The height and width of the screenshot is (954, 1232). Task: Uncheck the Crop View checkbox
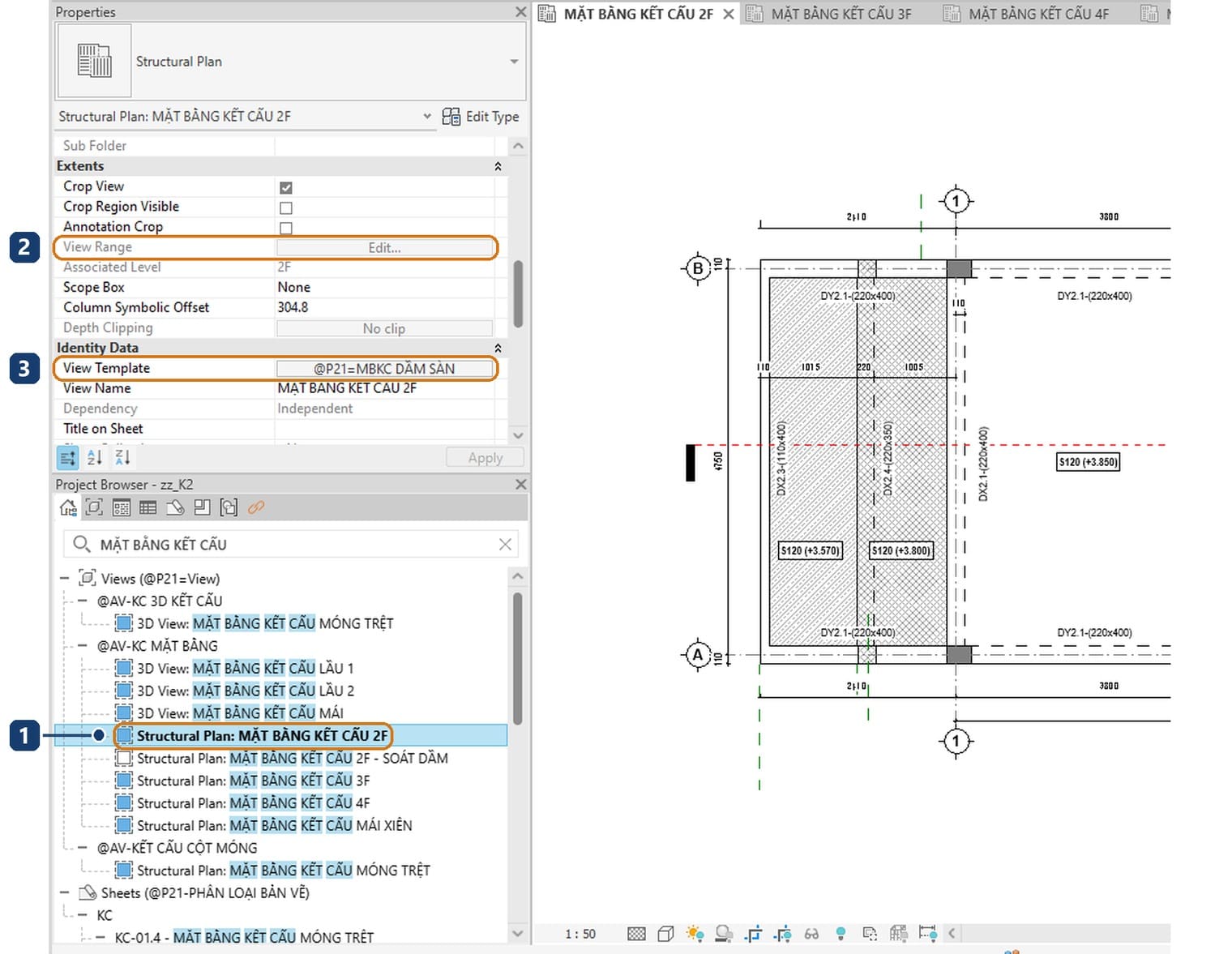pyautogui.click(x=286, y=187)
